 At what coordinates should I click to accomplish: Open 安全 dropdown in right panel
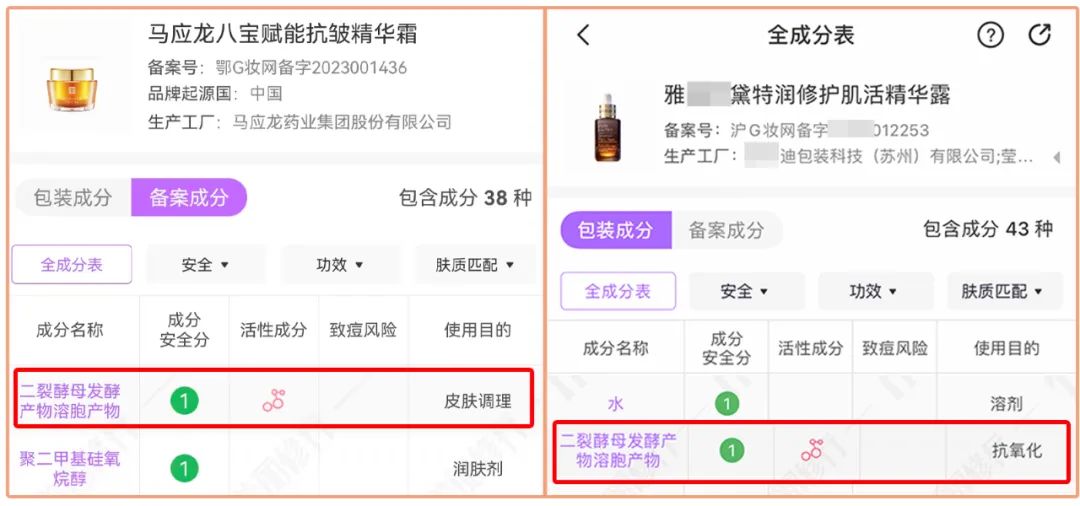(x=745, y=291)
